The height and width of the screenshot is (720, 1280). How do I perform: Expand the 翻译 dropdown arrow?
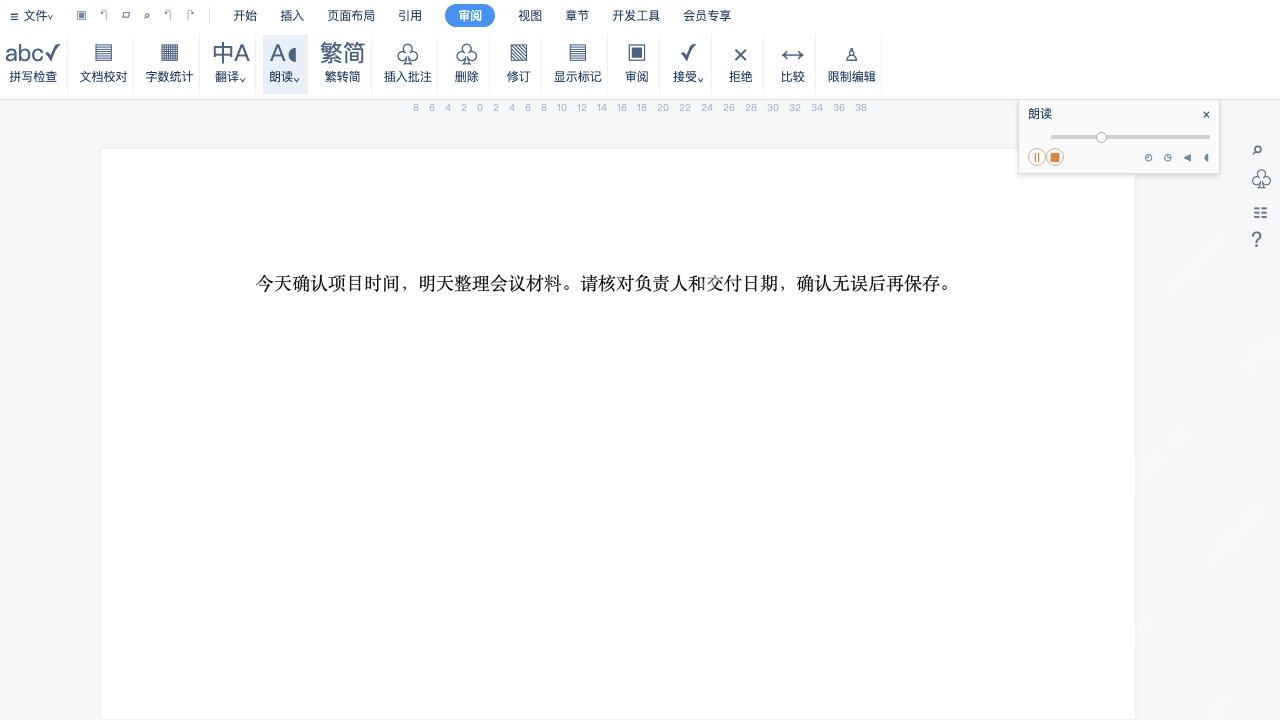coord(243,79)
